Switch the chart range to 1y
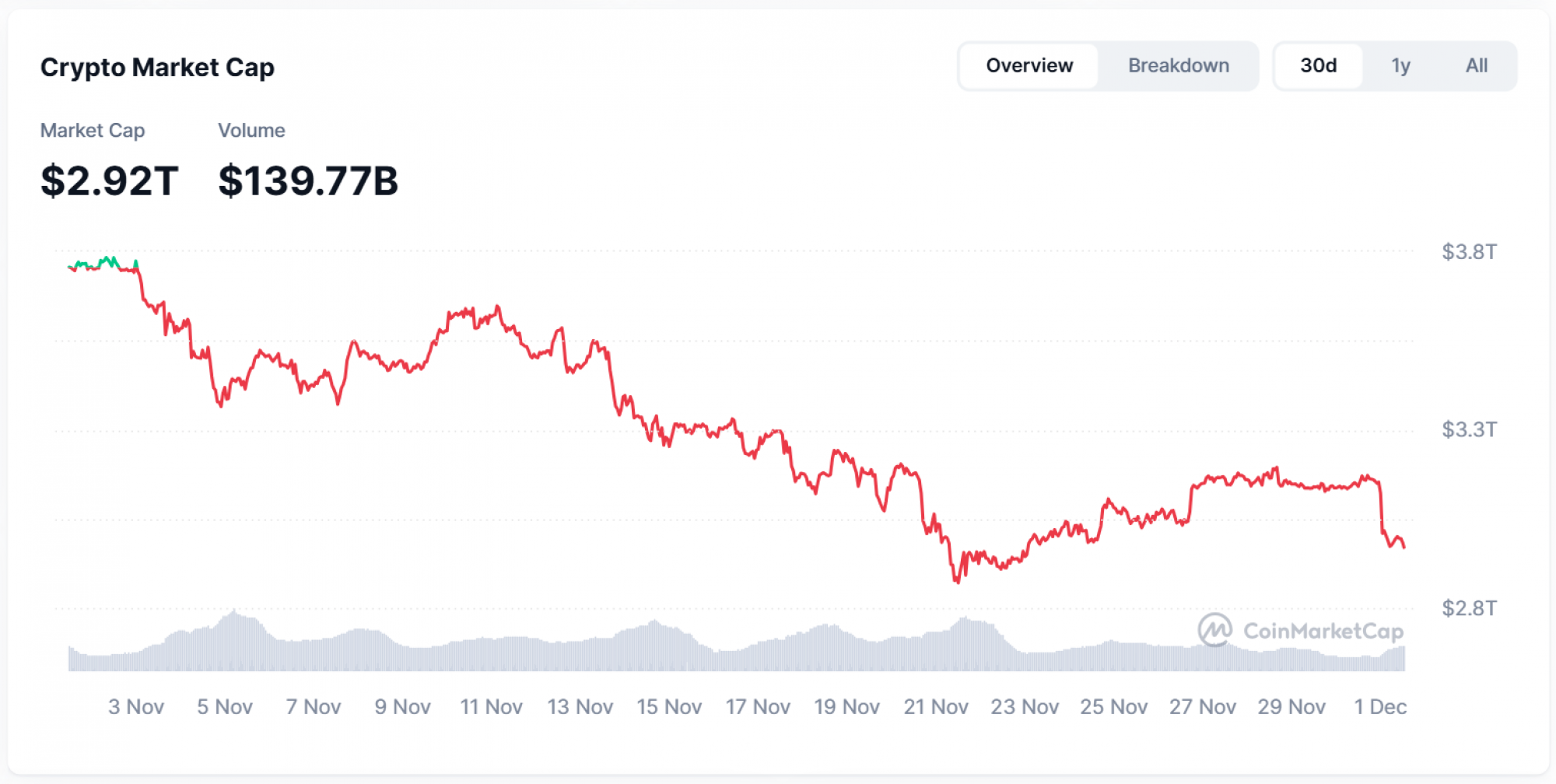This screenshot has height=784, width=1556. (1400, 66)
